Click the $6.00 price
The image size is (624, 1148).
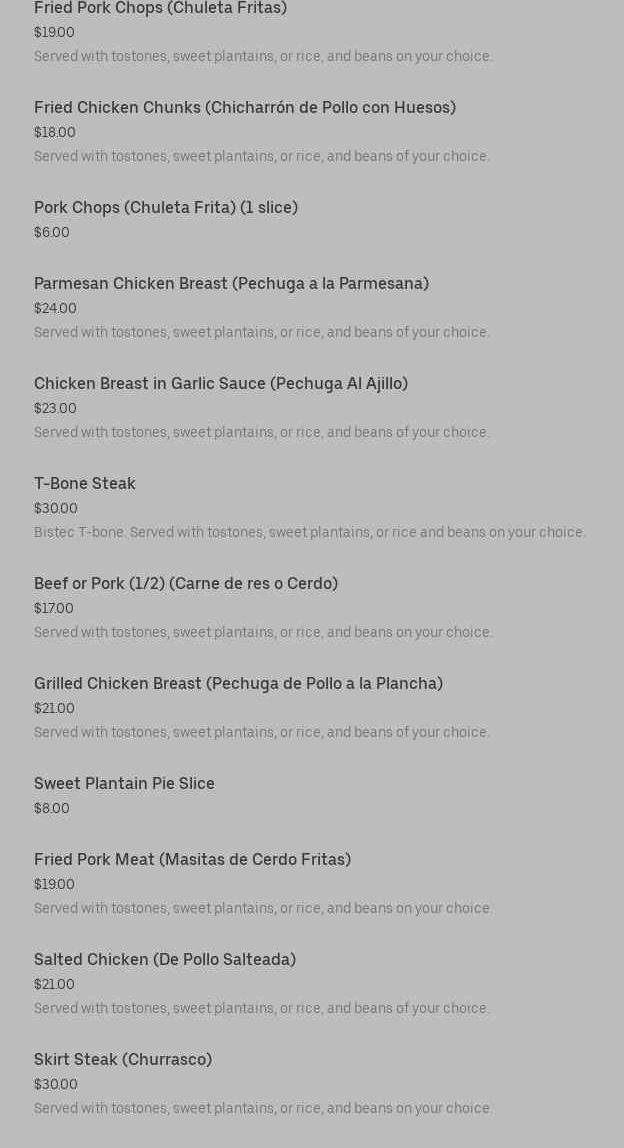pyautogui.click(x=52, y=233)
